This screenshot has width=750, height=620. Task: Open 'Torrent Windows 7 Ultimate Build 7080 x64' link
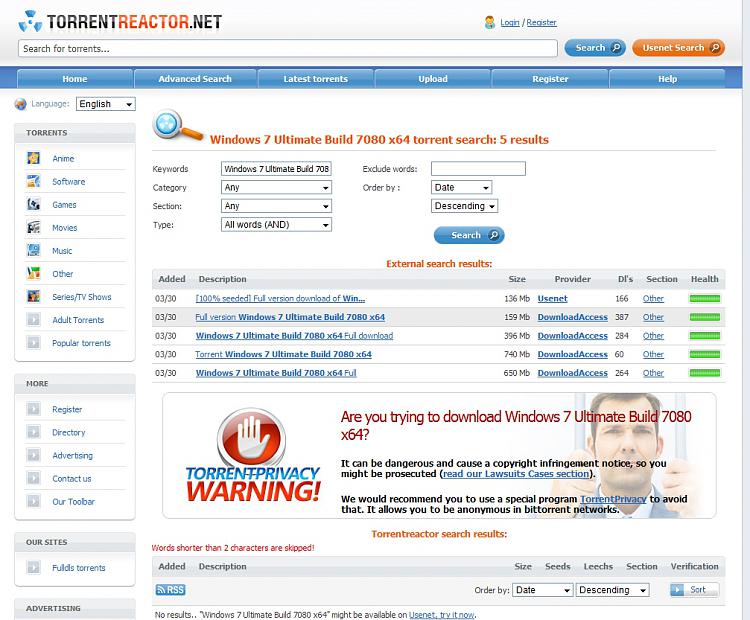coord(283,354)
